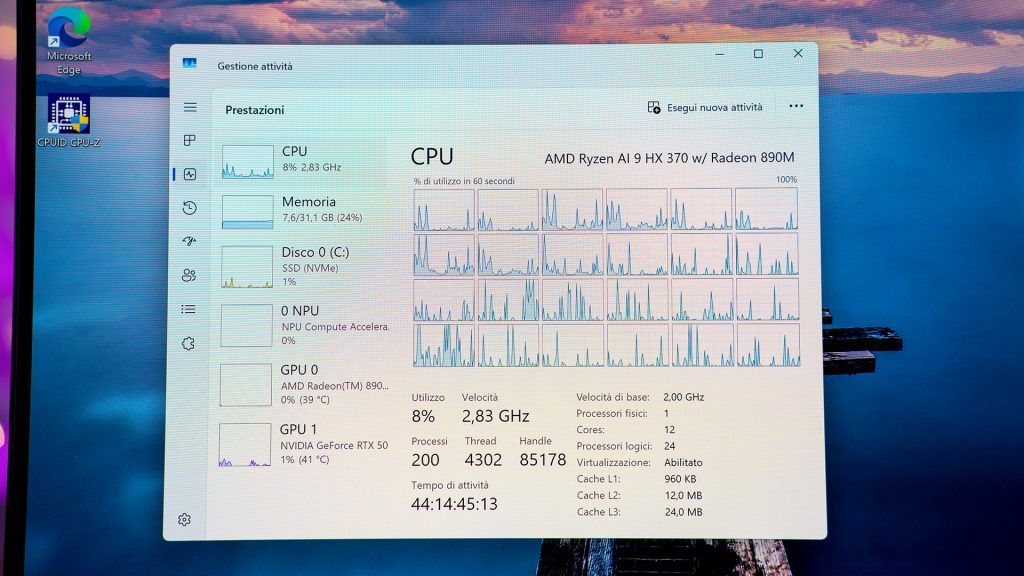The height and width of the screenshot is (576, 1024).
Task: Click '% di utilizzo in 60 secondi' label
Action: coord(464,181)
